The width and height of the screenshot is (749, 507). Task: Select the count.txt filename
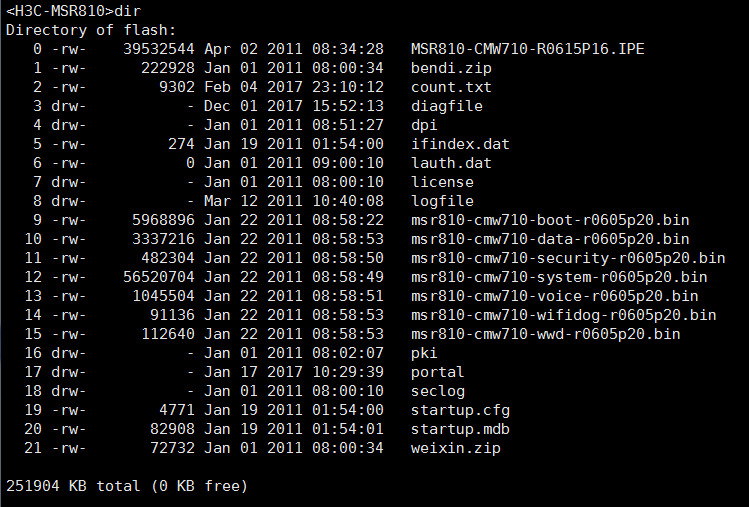pos(451,87)
